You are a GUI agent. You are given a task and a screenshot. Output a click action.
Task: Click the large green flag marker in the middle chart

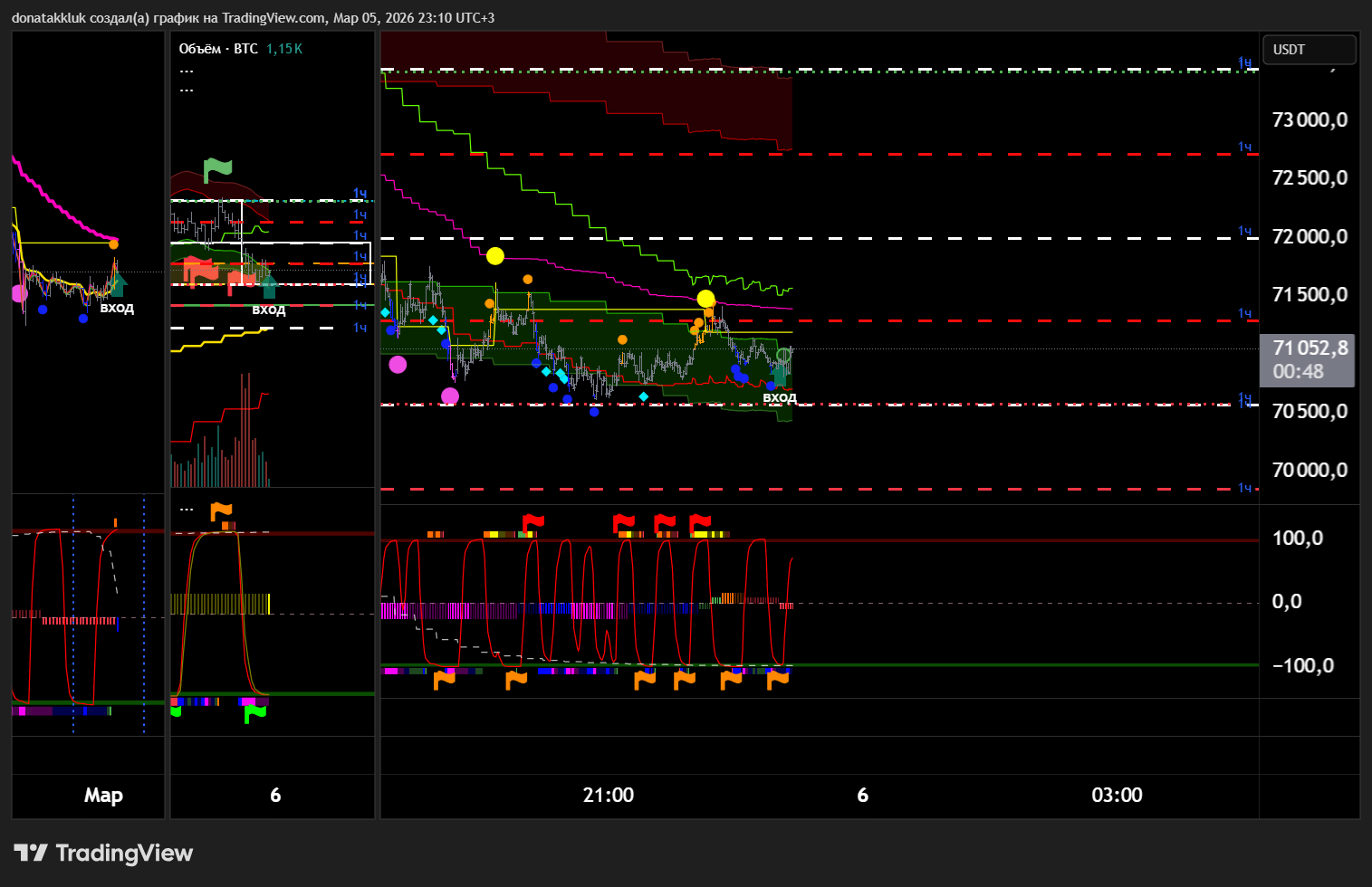tap(217, 169)
